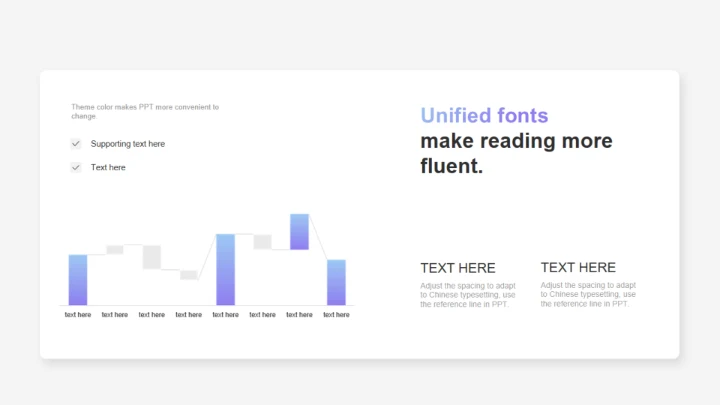Select the floating purple bar at the chart's peak
720x405 pixels.
click(299, 231)
